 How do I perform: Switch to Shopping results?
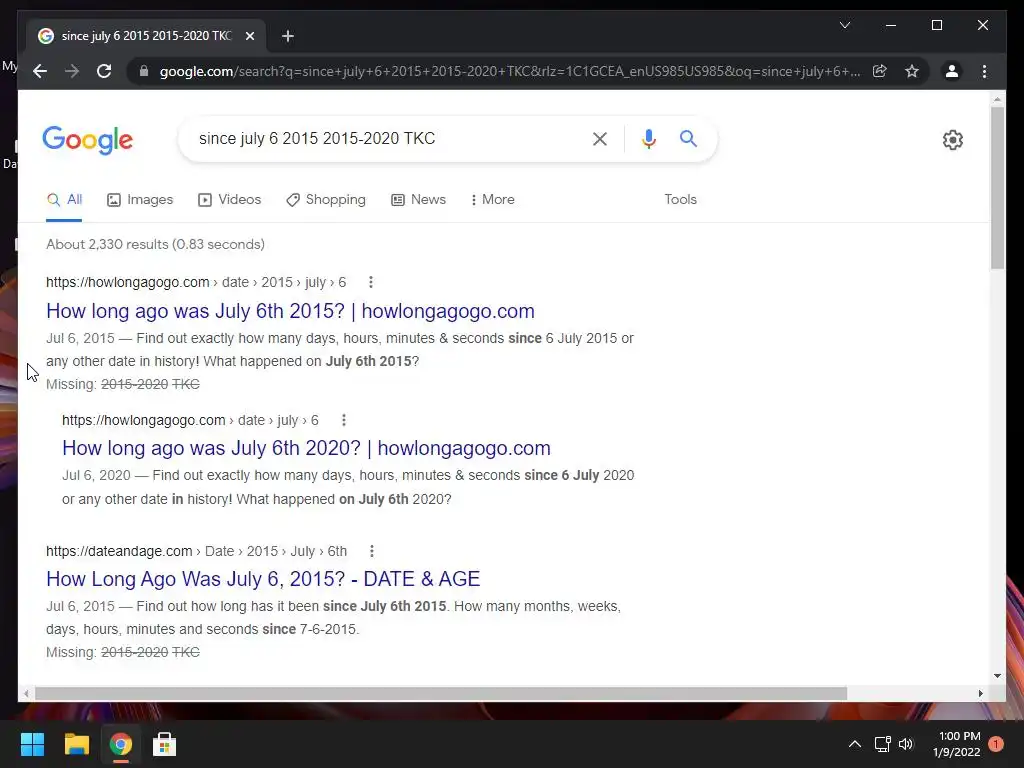(325, 200)
